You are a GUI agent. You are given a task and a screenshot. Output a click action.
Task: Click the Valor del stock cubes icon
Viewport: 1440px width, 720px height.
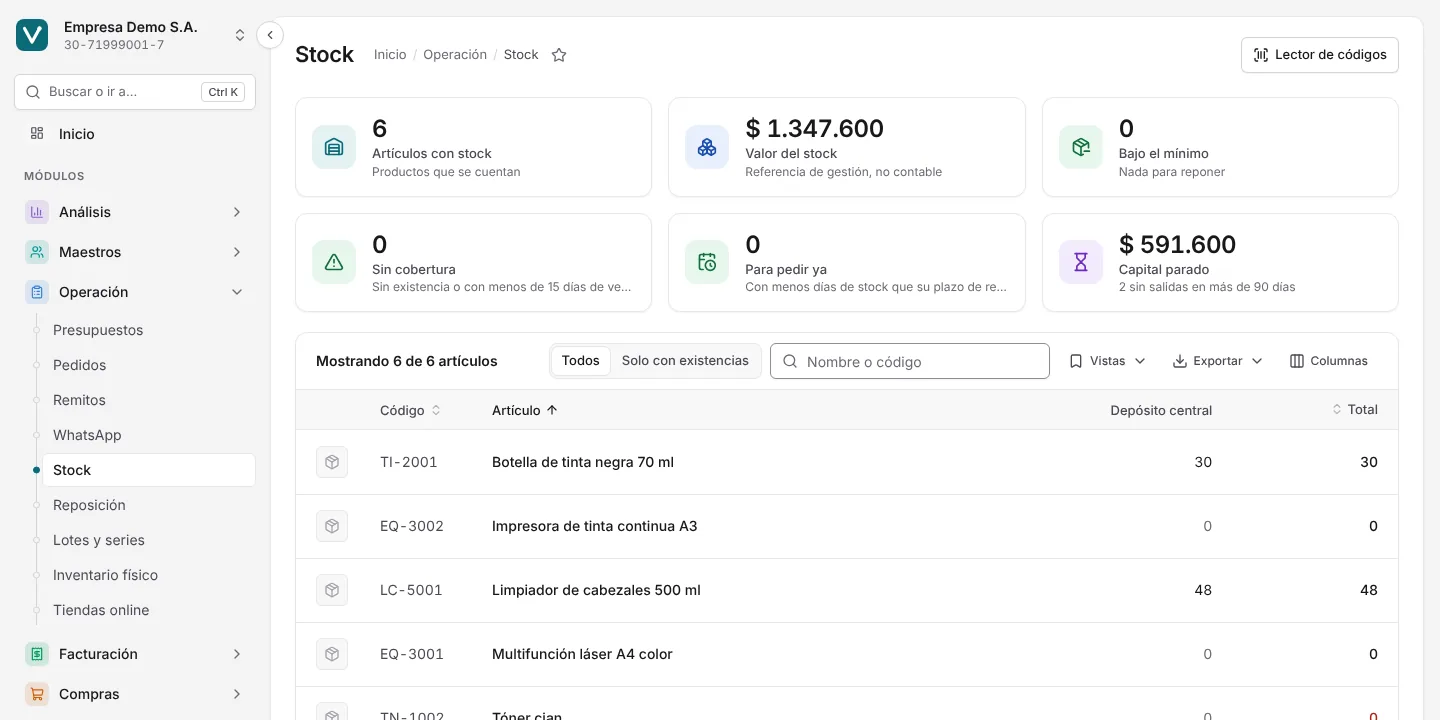click(707, 147)
